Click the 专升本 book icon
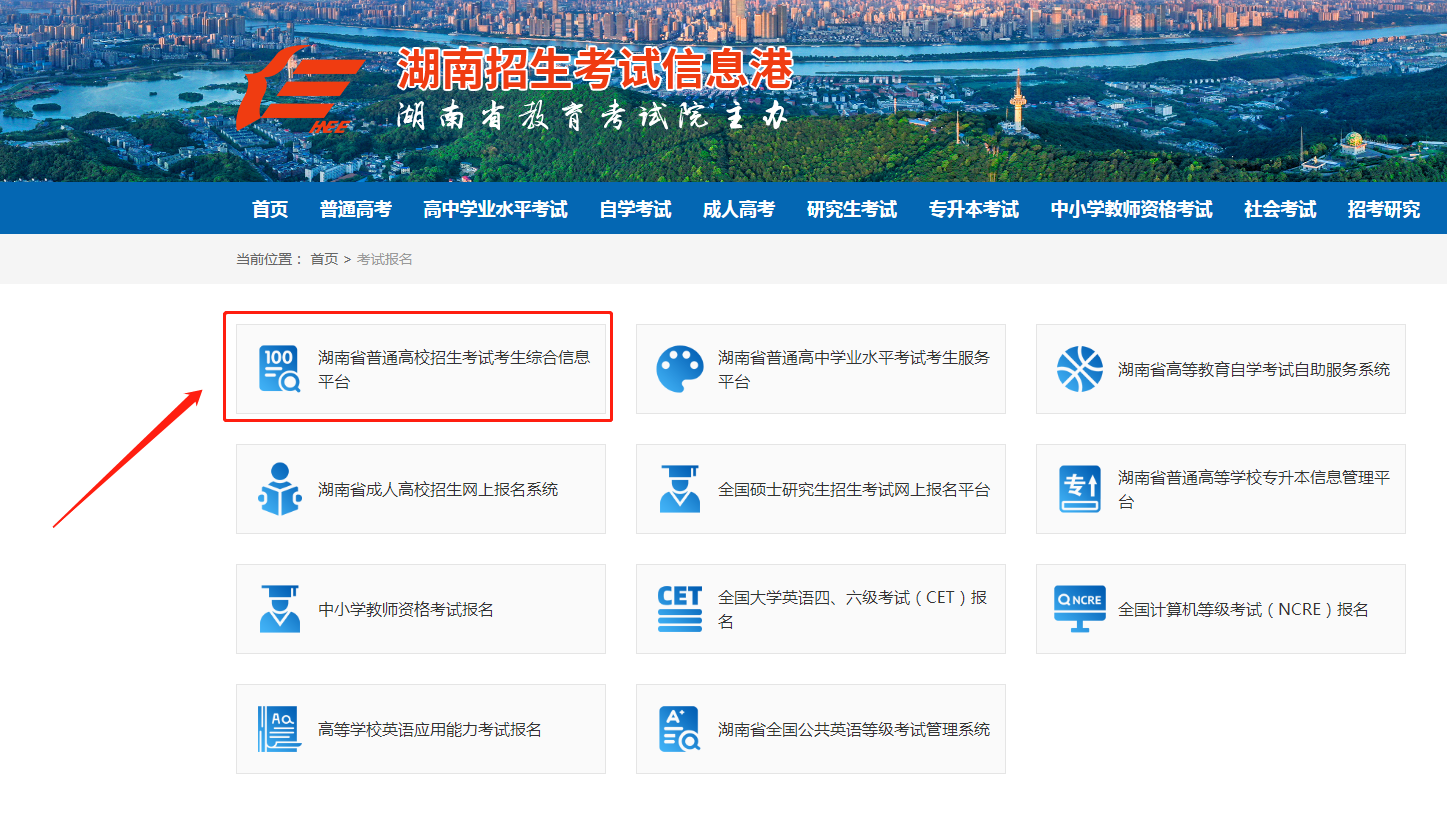The image size is (1447, 816). 1080,489
